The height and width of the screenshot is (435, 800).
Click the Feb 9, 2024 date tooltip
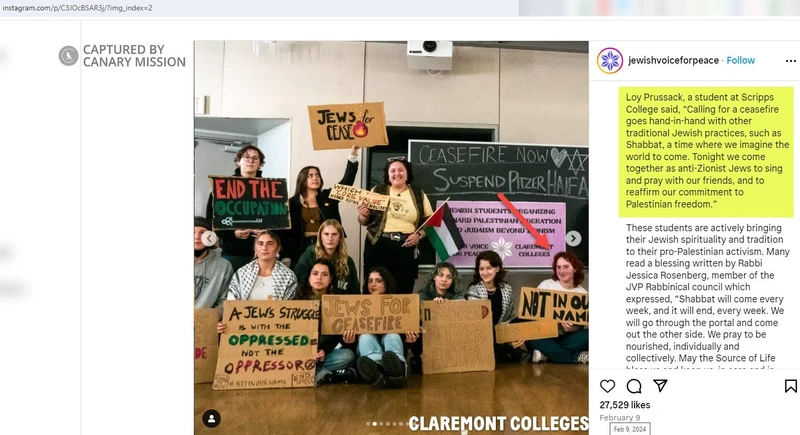point(630,429)
